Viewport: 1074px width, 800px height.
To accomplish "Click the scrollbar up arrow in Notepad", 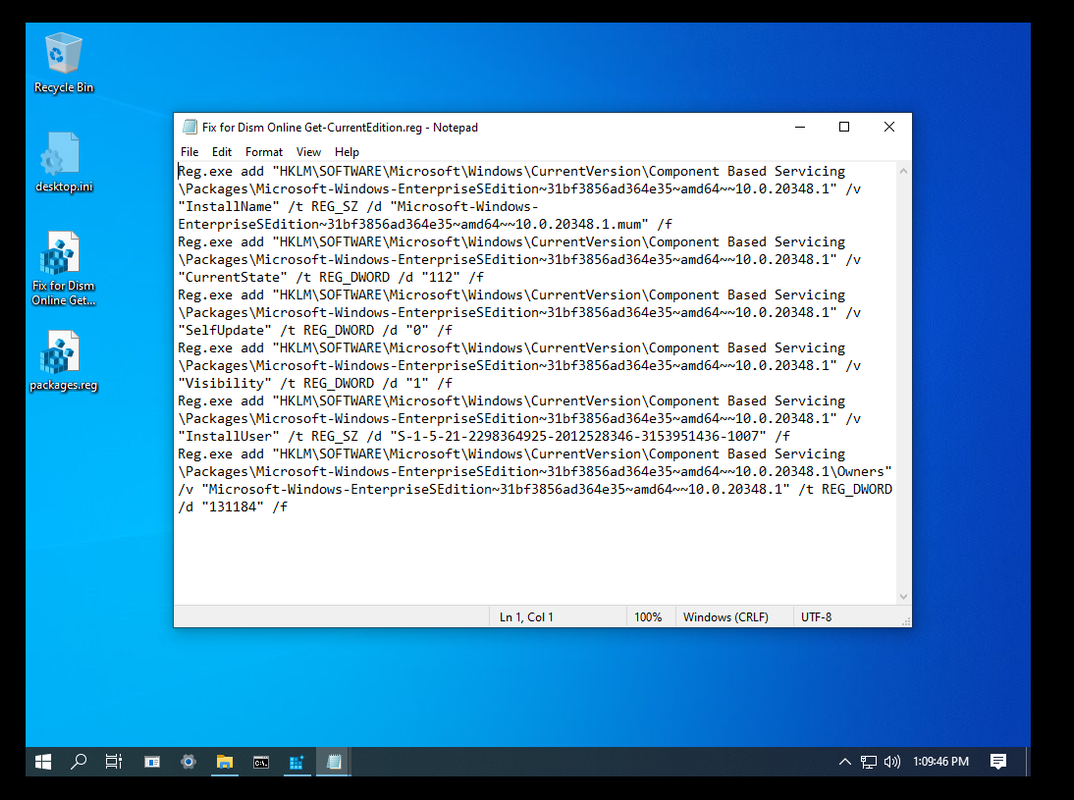I will 903,171.
